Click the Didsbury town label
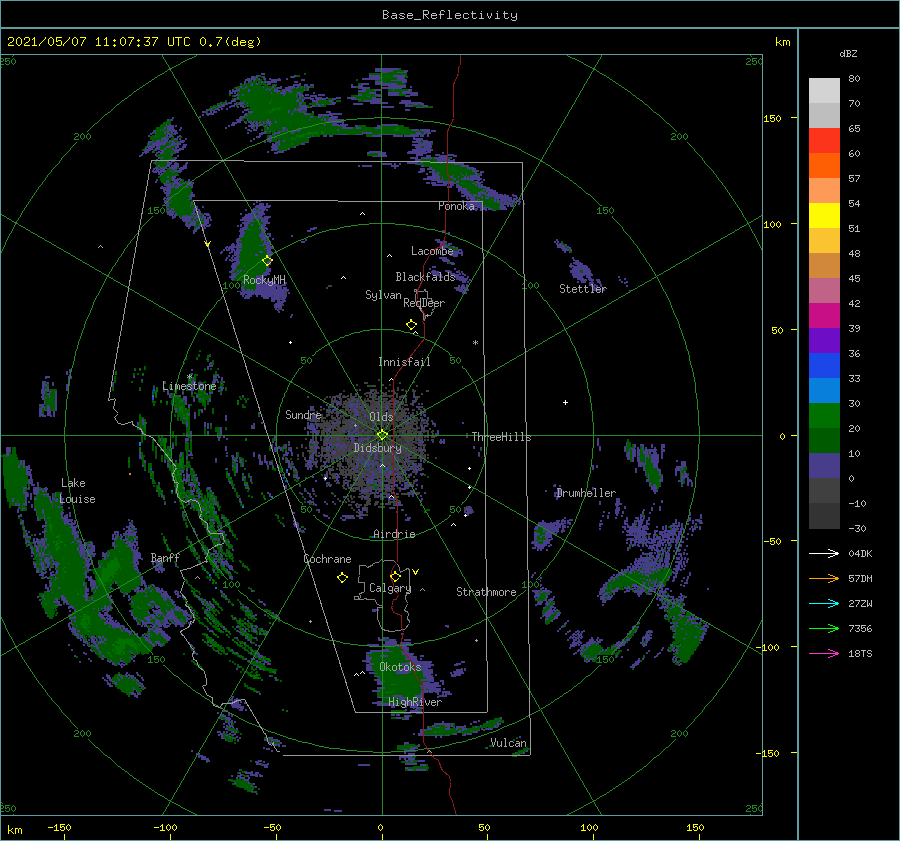The height and width of the screenshot is (841, 900). (x=377, y=448)
